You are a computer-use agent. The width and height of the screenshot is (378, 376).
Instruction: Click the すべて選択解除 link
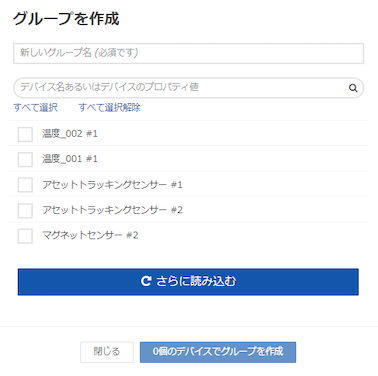click(109, 107)
